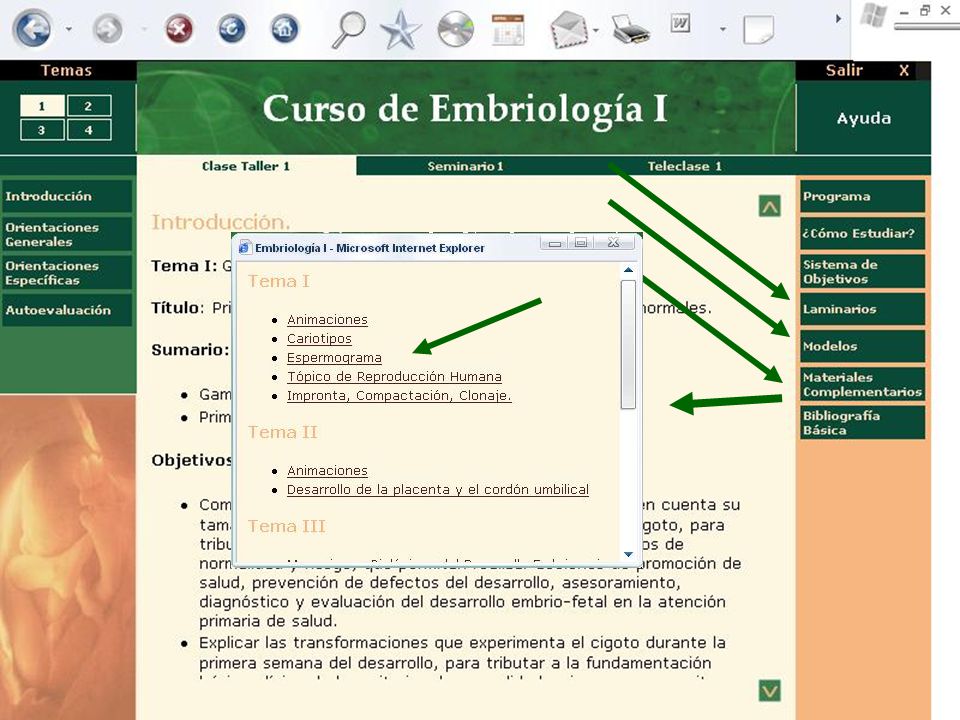Open the Modelos menu item
The width and height of the screenshot is (960, 720).
pos(863,346)
